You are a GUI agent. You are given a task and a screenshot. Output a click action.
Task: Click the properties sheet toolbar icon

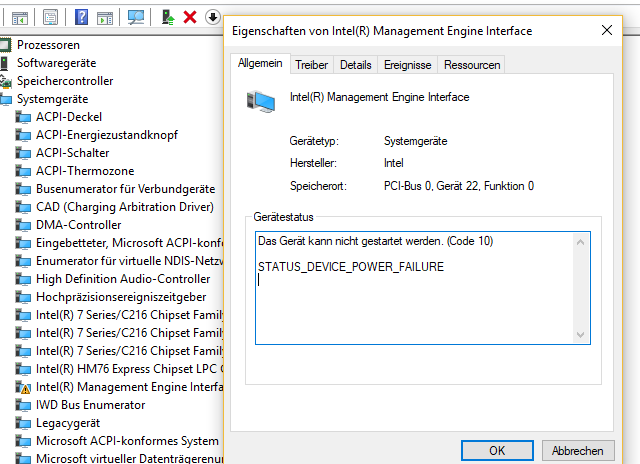[x=50, y=17]
